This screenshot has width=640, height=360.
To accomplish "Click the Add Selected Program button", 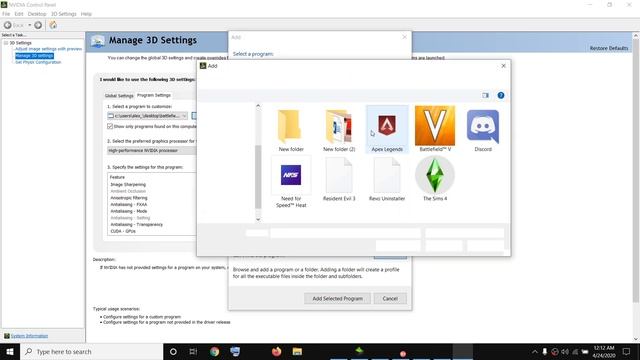I will 338,298.
